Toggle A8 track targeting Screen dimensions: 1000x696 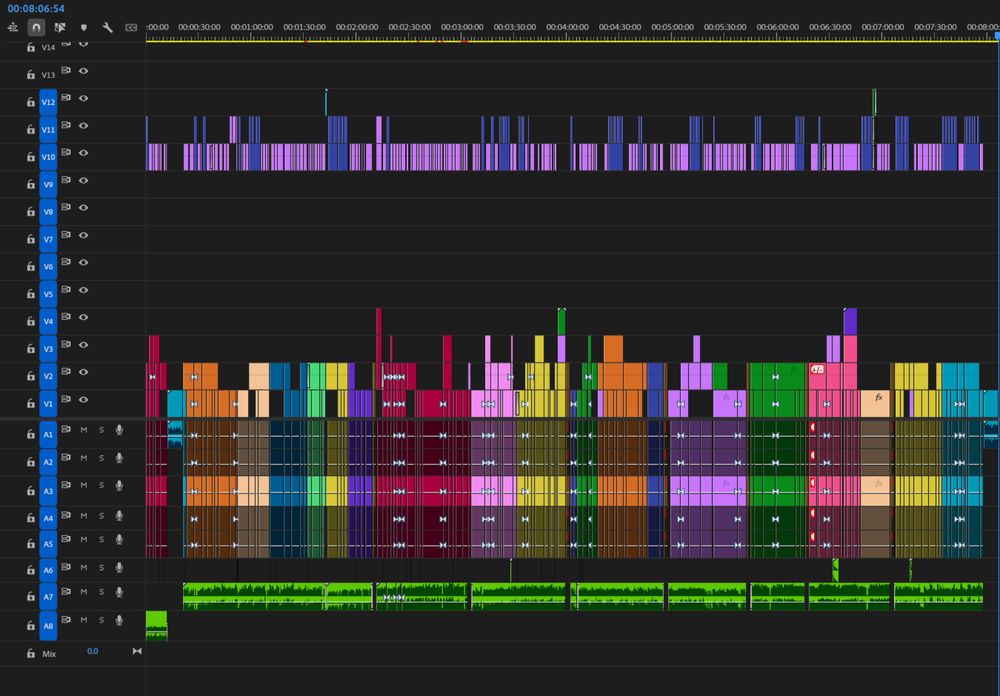[x=48, y=626]
